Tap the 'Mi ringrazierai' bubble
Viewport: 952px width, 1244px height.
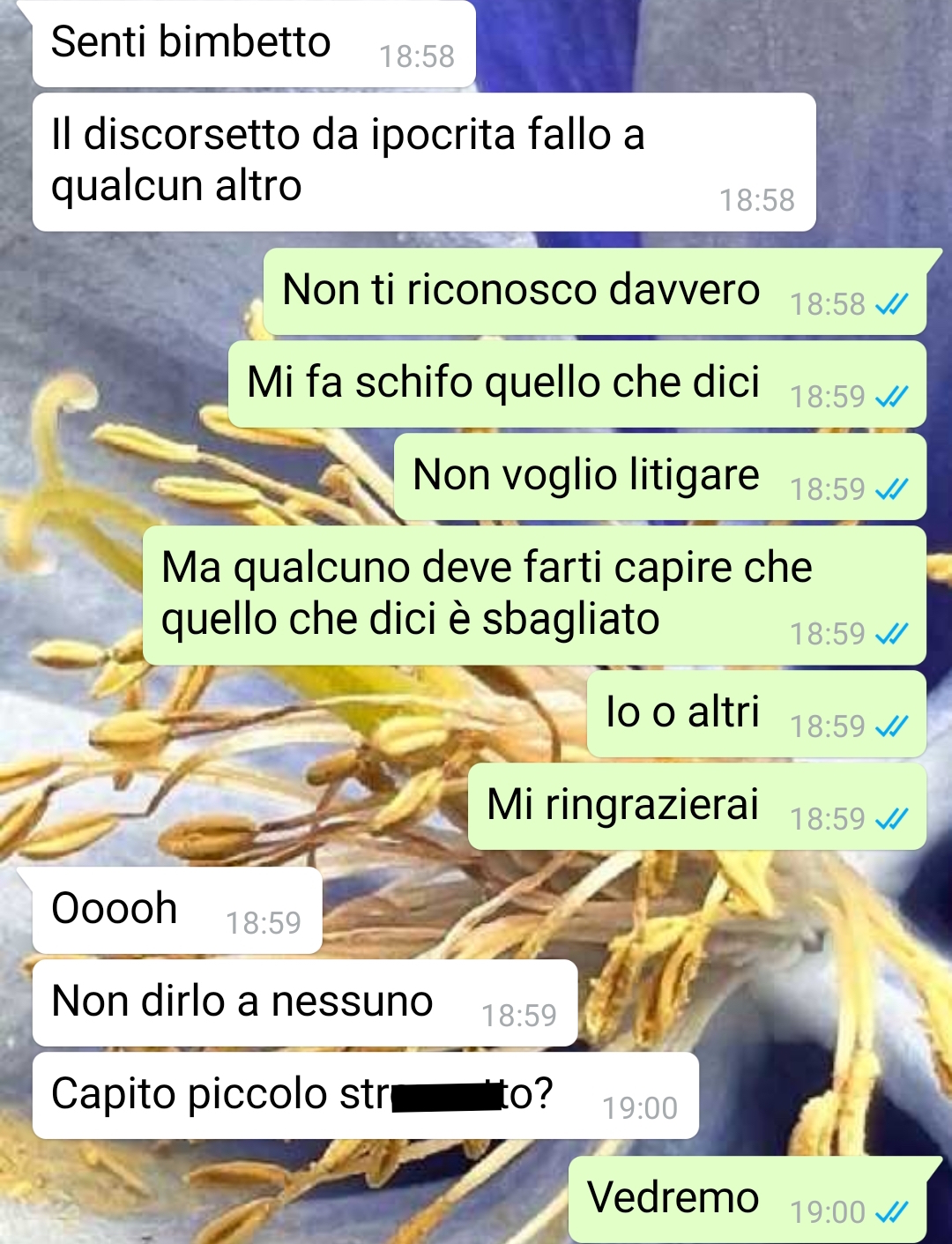pos(697,807)
